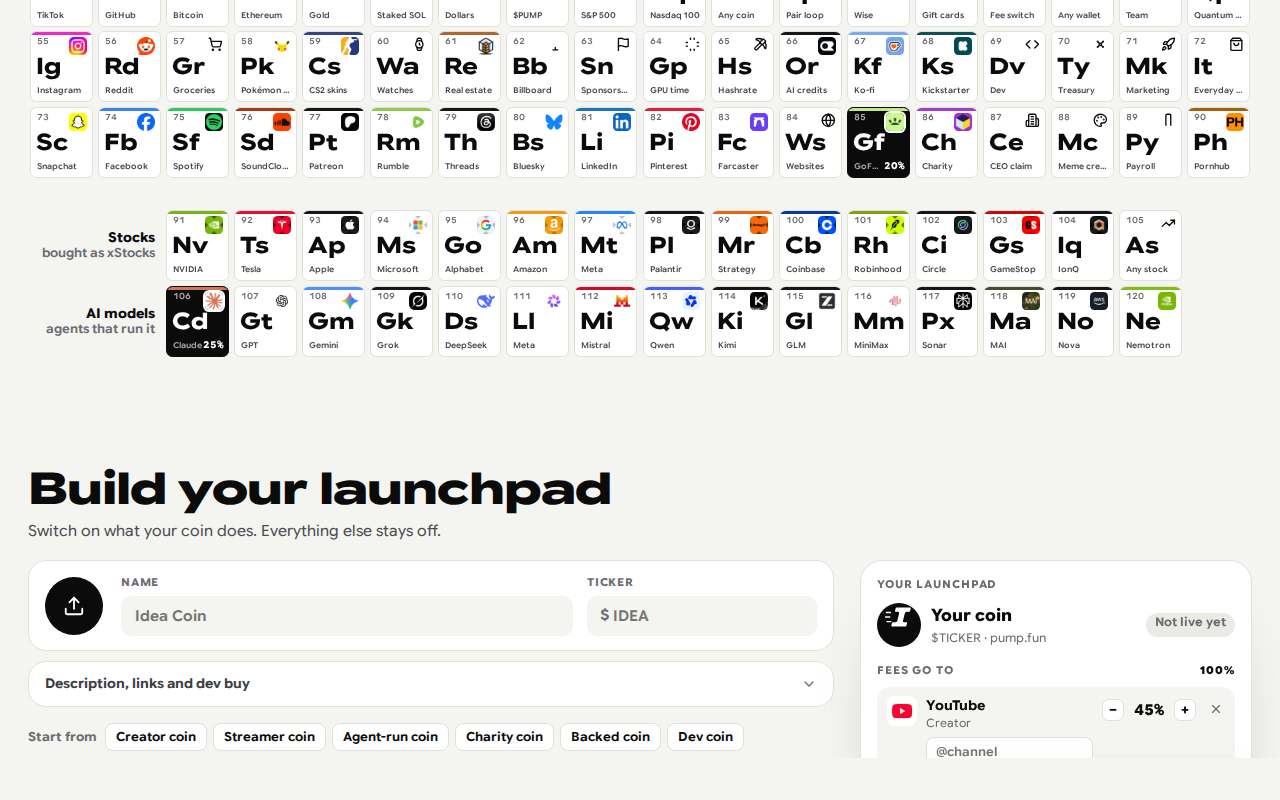Viewport: 1280px width, 800px height.
Task: Choose the Agent-run coin preset
Action: coord(390,737)
